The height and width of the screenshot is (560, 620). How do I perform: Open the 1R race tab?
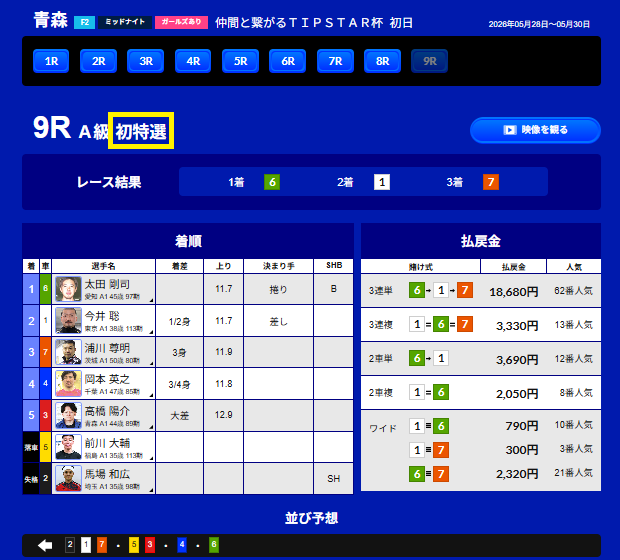(x=51, y=61)
